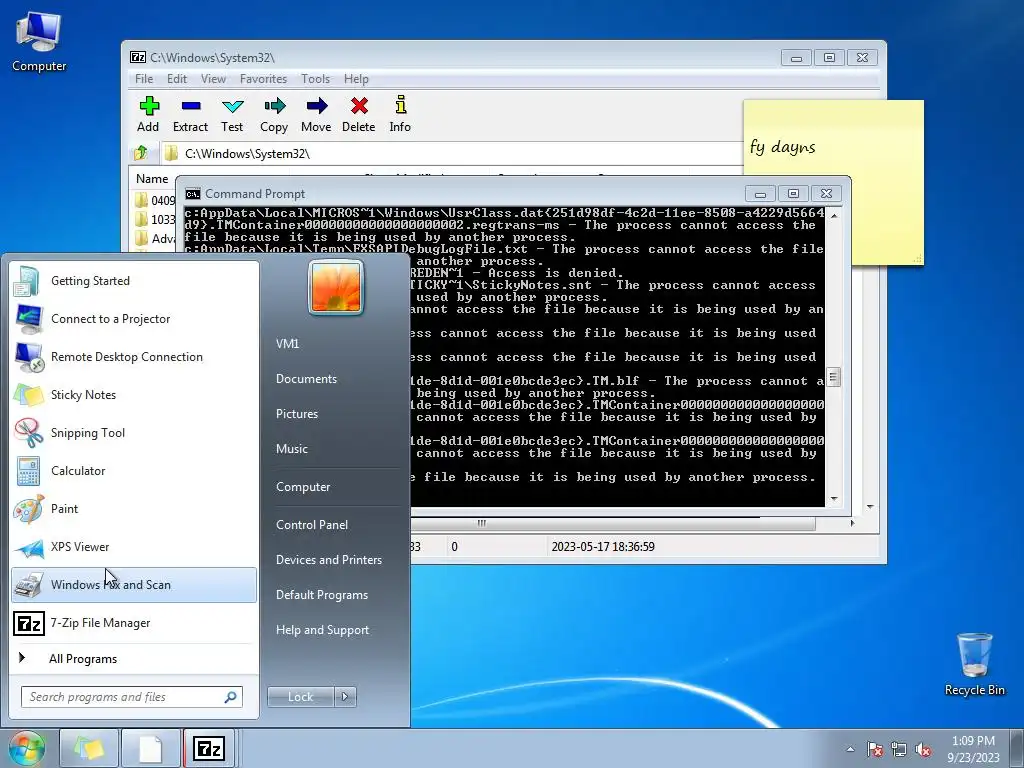The width and height of the screenshot is (1024, 768).
Task: Select the 0409 folder row
Action: click(155, 200)
